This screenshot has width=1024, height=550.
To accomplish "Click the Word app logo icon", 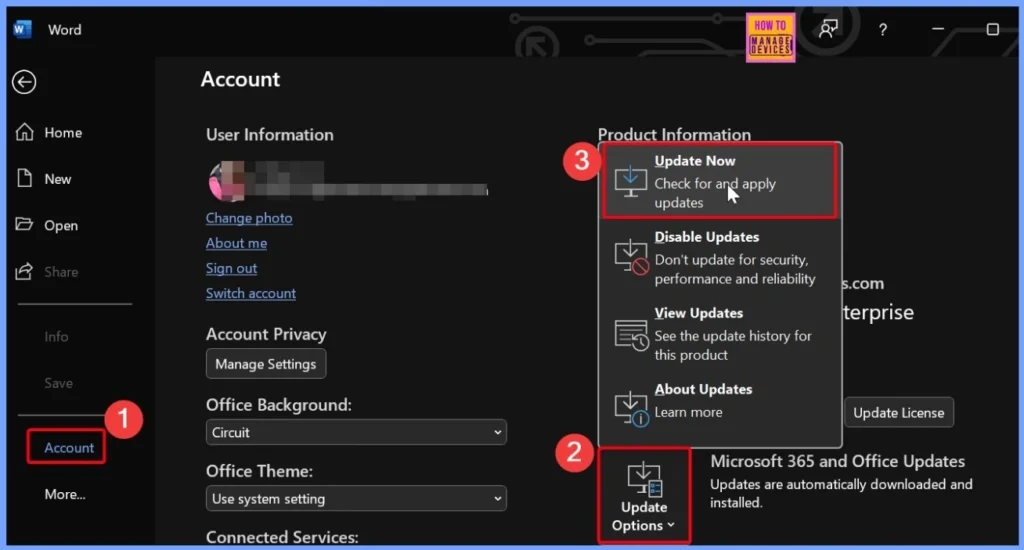I will pyautogui.click(x=22, y=29).
